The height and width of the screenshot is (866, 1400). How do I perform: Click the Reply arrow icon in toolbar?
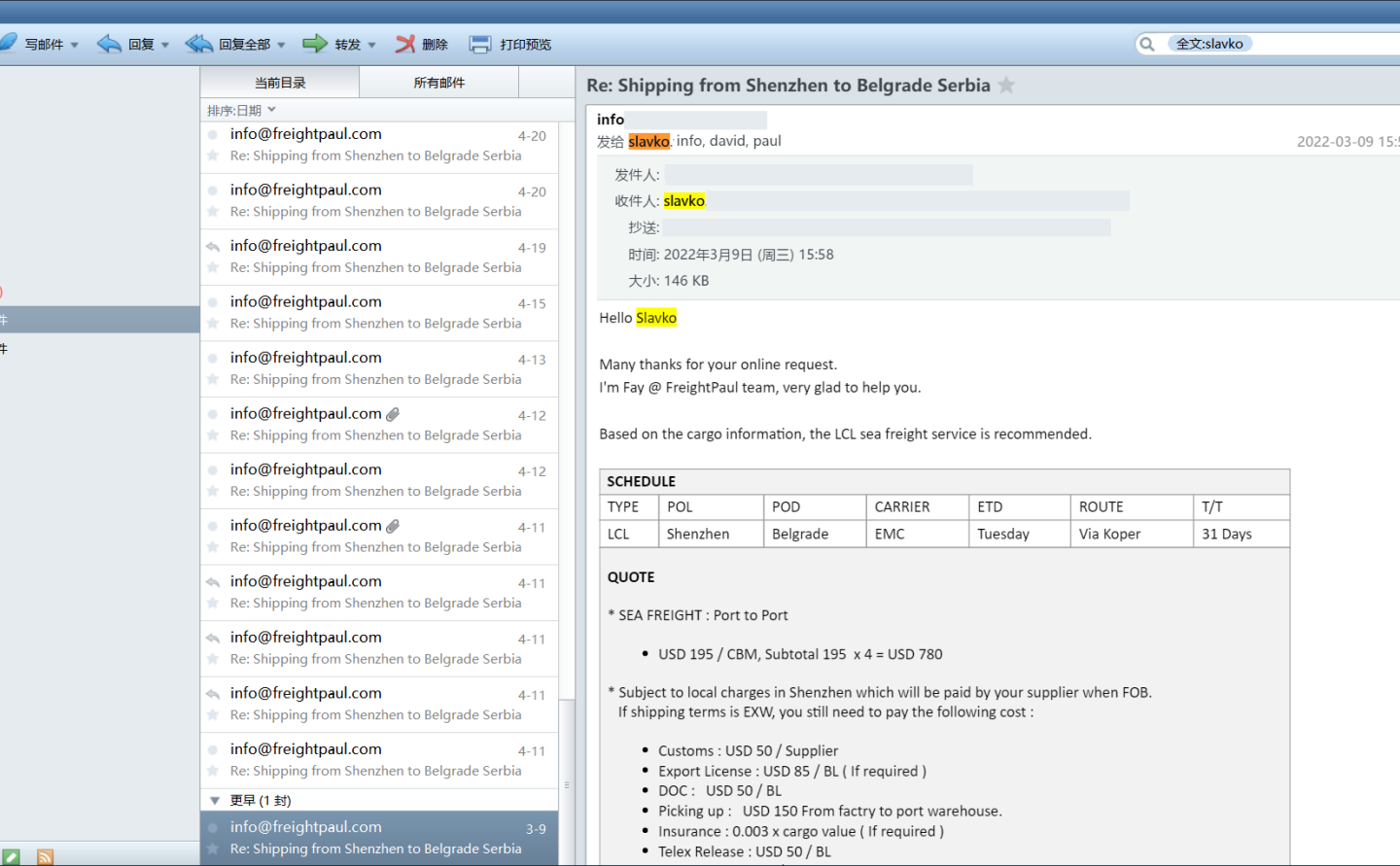tap(109, 44)
